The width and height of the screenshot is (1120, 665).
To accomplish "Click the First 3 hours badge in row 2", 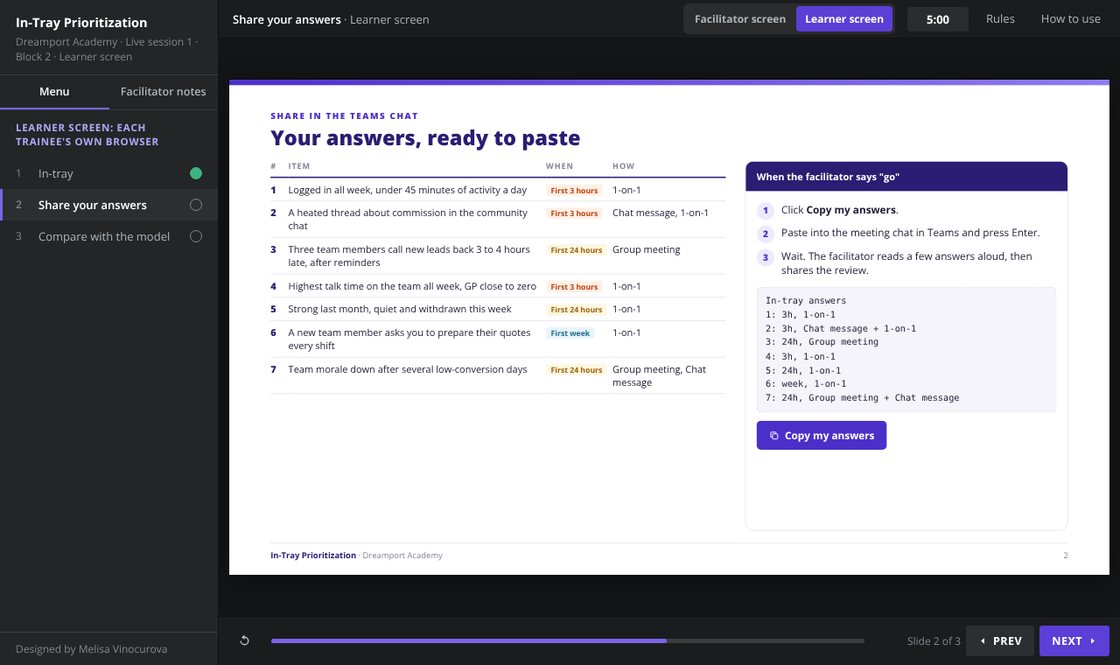I will point(574,214).
